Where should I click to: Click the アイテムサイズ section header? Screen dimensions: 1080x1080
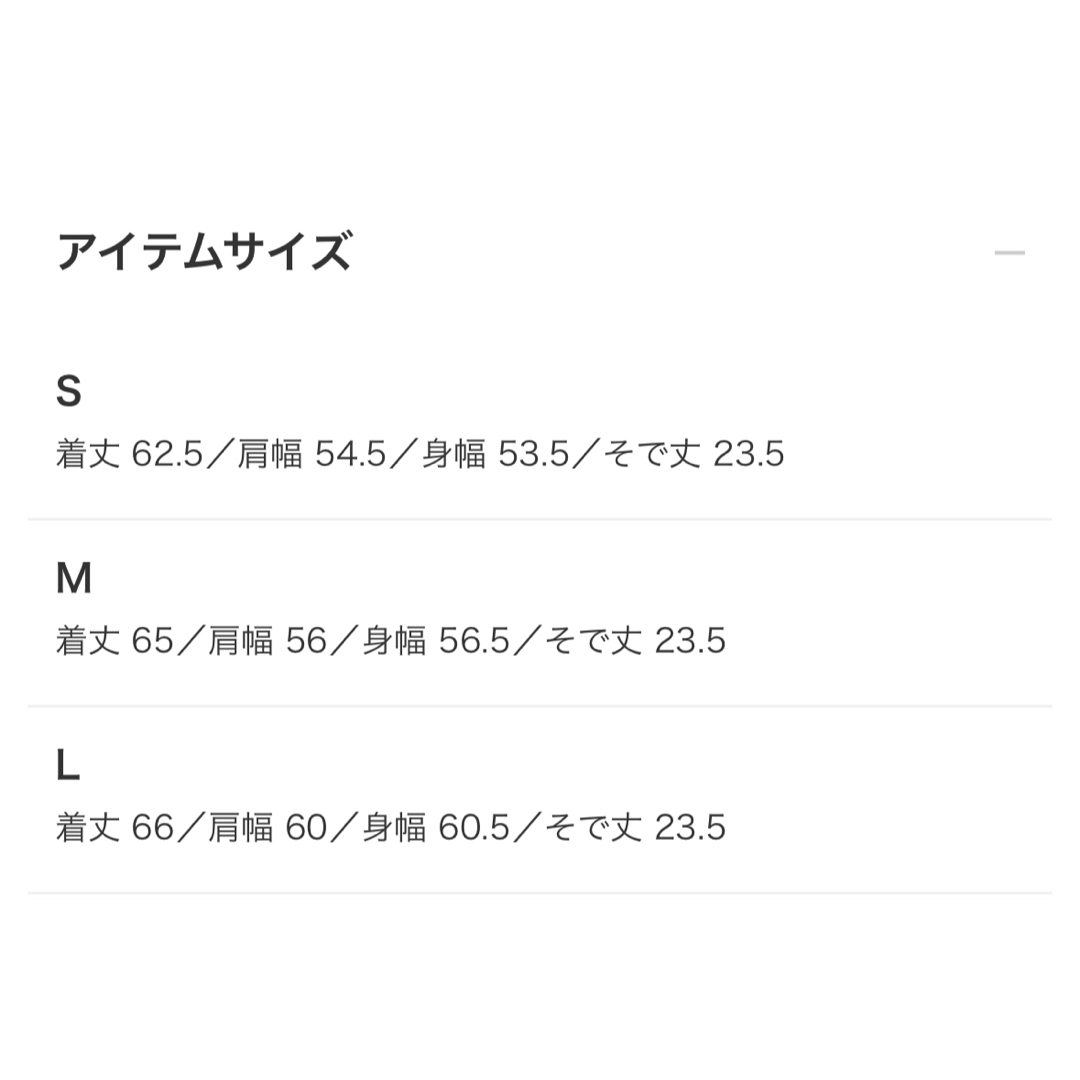pos(205,251)
